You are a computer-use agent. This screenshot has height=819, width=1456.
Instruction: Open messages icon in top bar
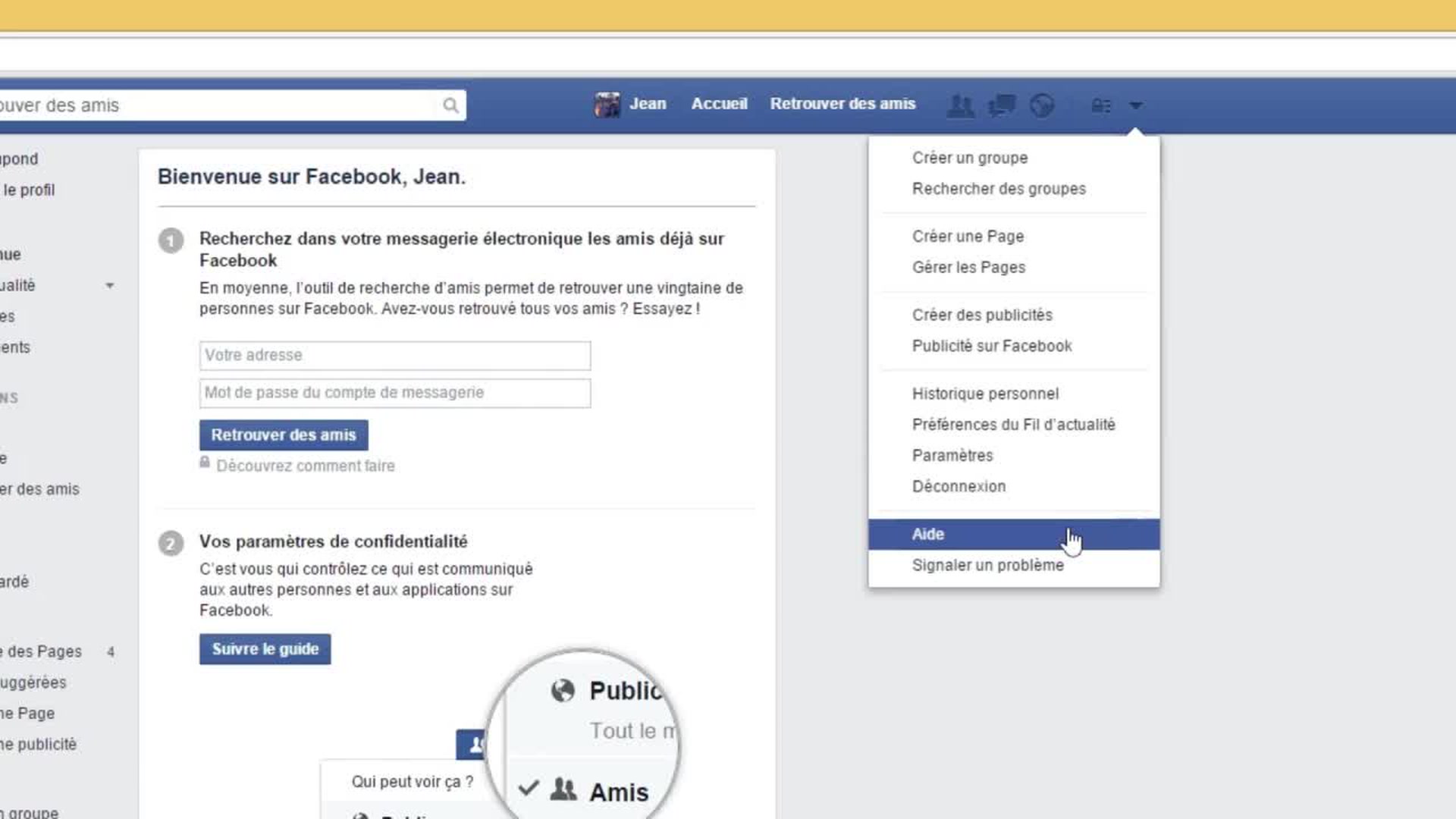point(1002,105)
